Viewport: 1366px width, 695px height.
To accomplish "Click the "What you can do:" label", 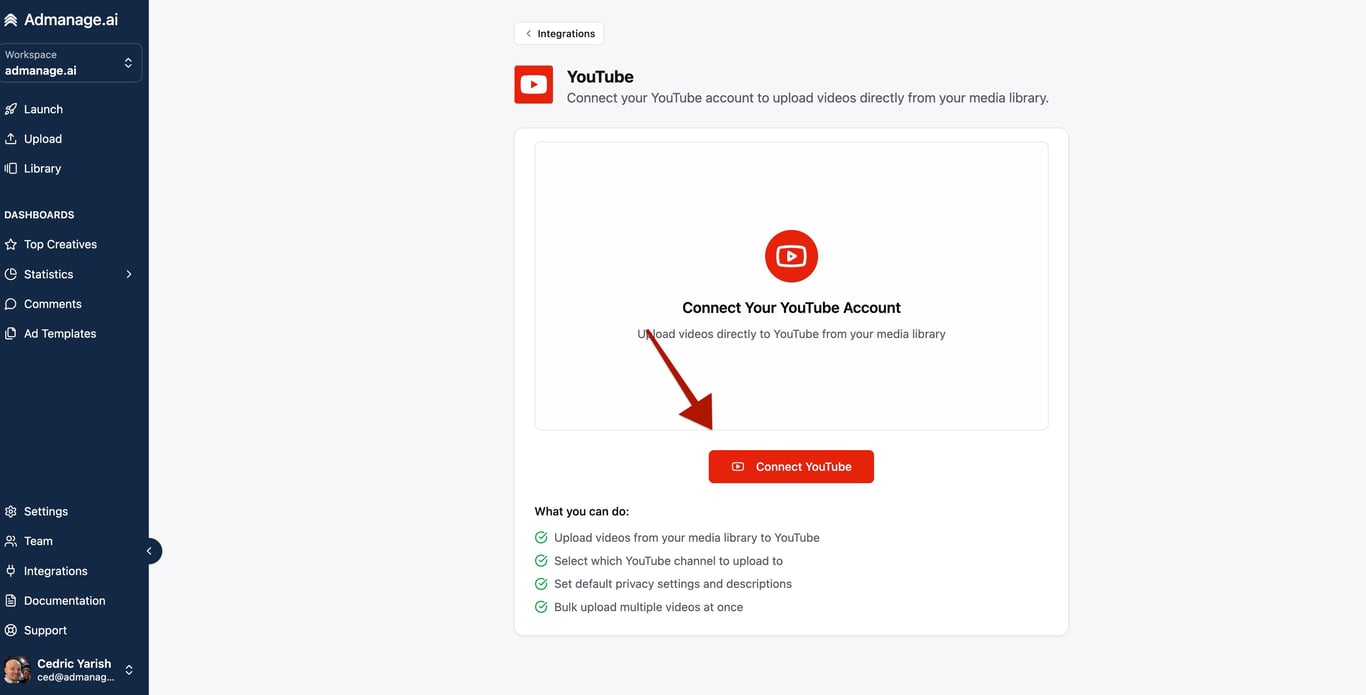I will click(582, 512).
